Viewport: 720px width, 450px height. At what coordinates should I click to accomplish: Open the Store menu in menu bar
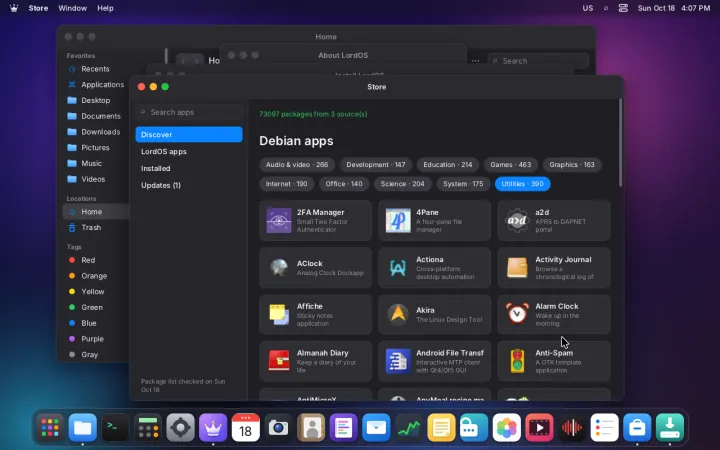click(38, 8)
